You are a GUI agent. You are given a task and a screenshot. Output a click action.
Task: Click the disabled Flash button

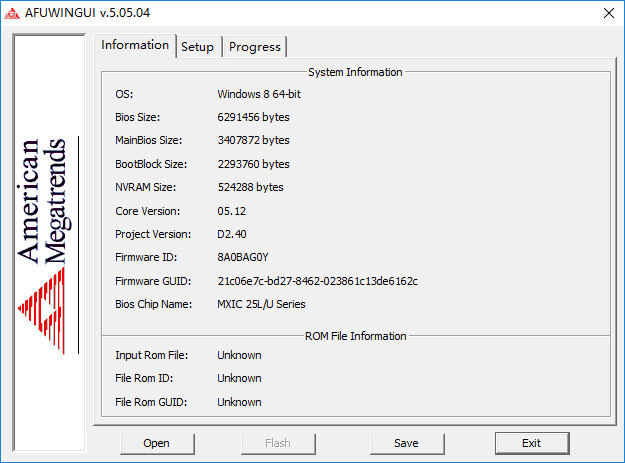coord(278,443)
